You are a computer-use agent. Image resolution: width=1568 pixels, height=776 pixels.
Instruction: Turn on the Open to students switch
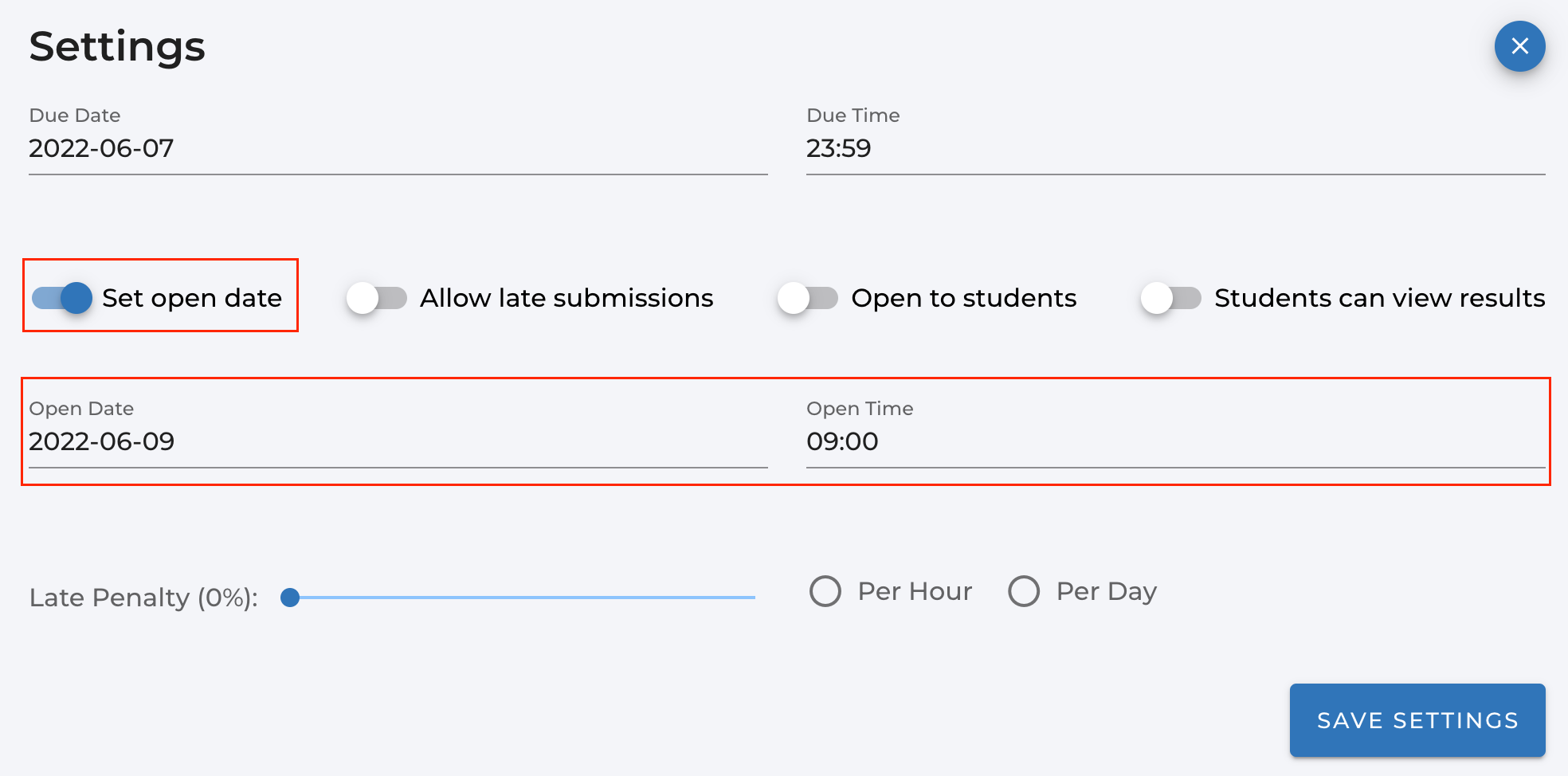808,298
